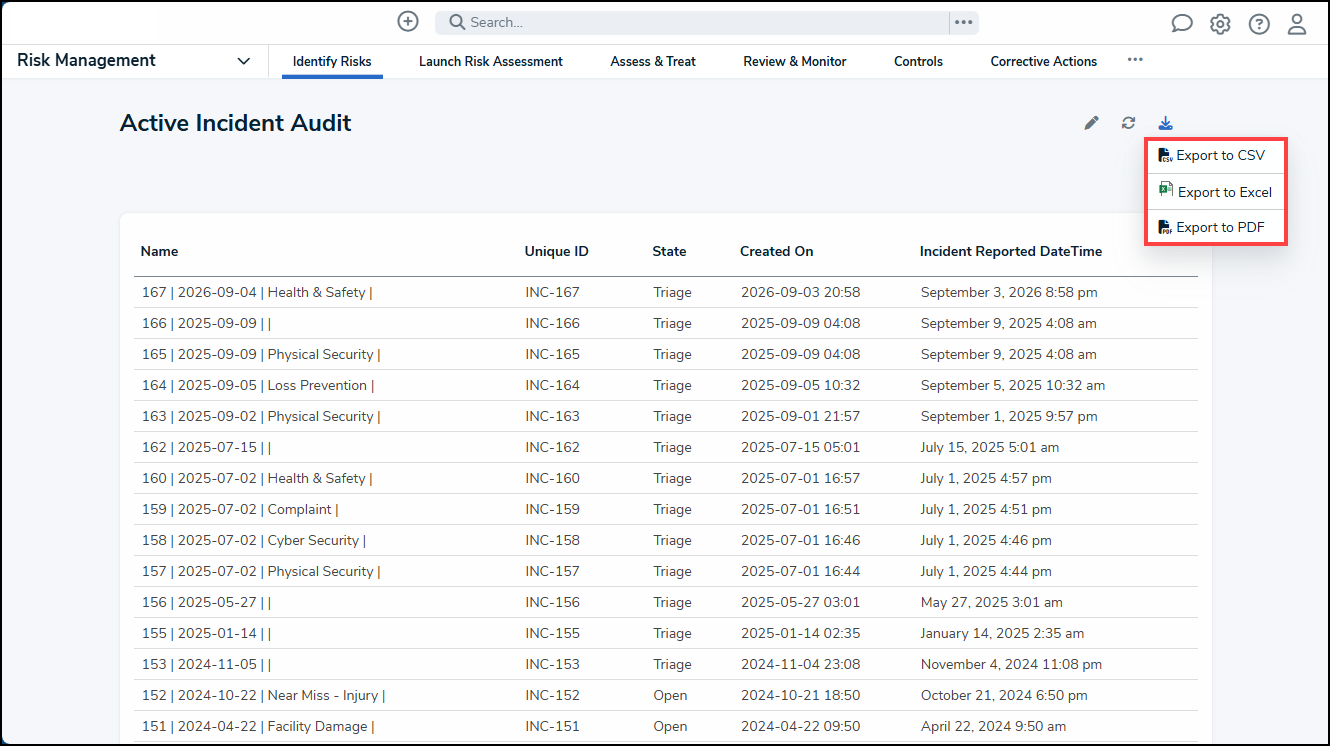Sort by the State column header
Screen dimensions: 1330x746
click(670, 251)
